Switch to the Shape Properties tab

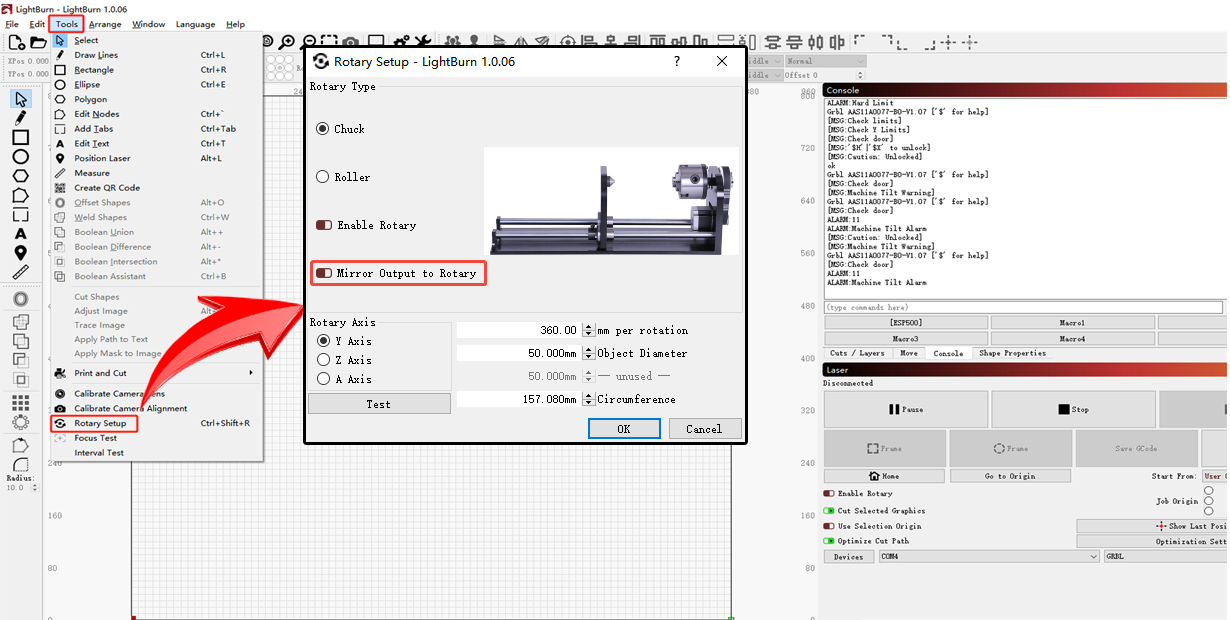pos(1012,353)
